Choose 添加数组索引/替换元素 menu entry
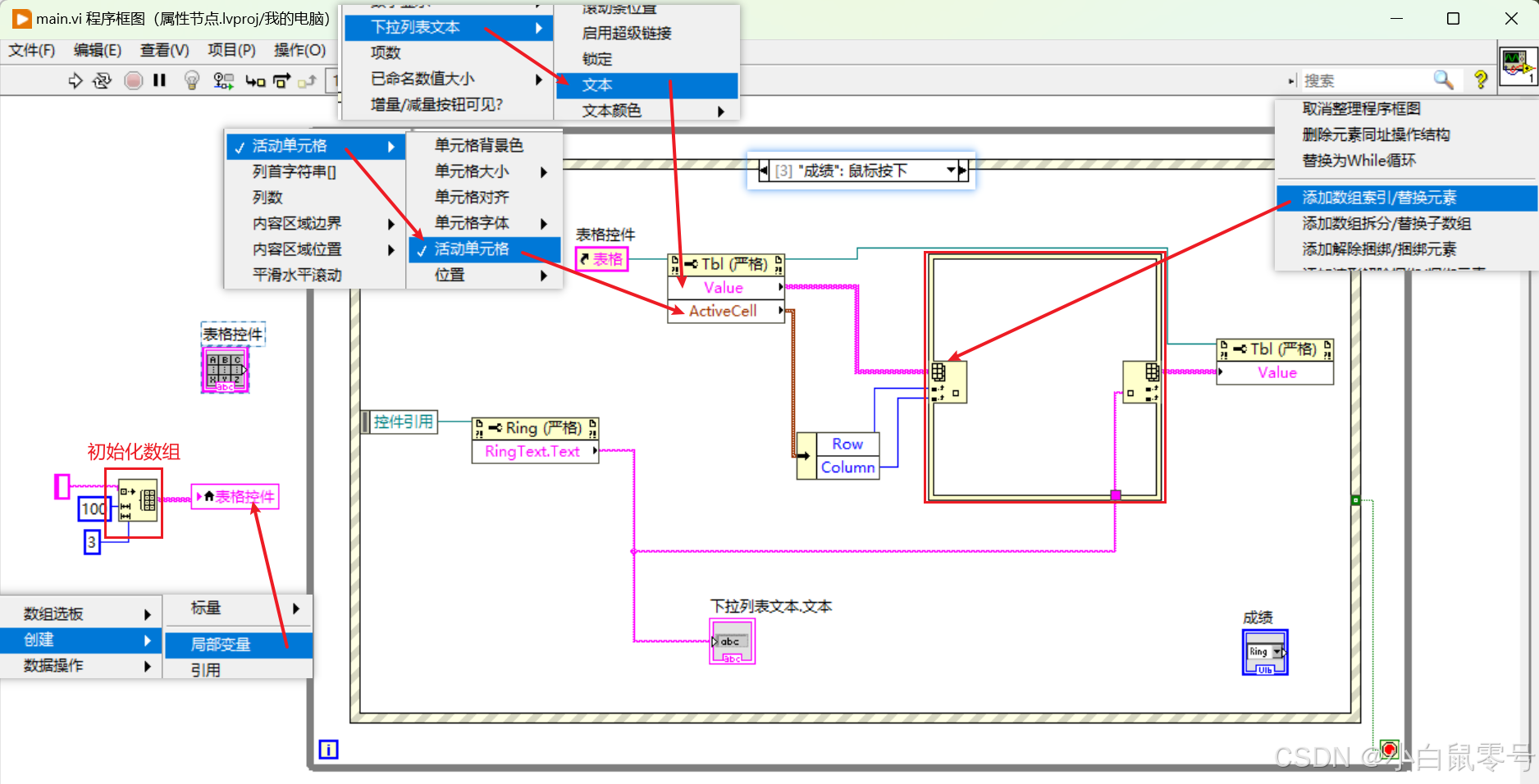The image size is (1539, 784). [x=1406, y=198]
